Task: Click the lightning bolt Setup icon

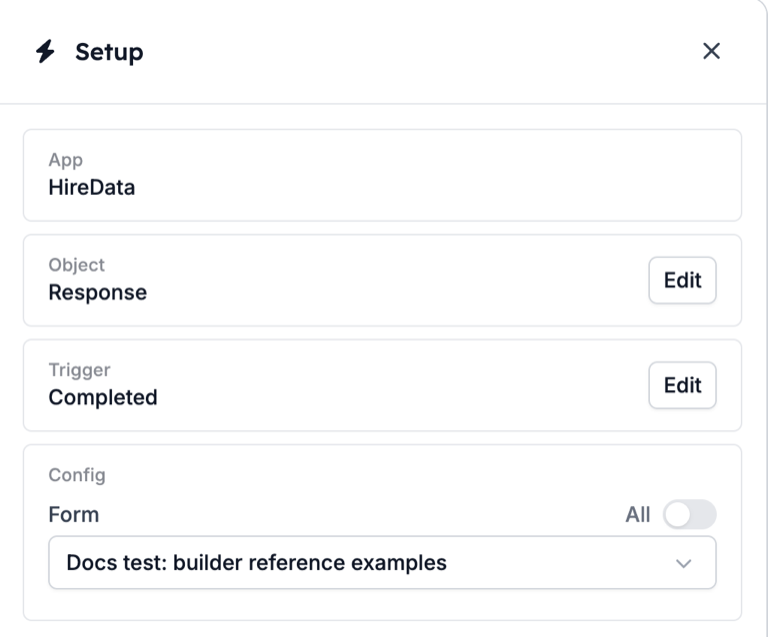Action: 45,51
